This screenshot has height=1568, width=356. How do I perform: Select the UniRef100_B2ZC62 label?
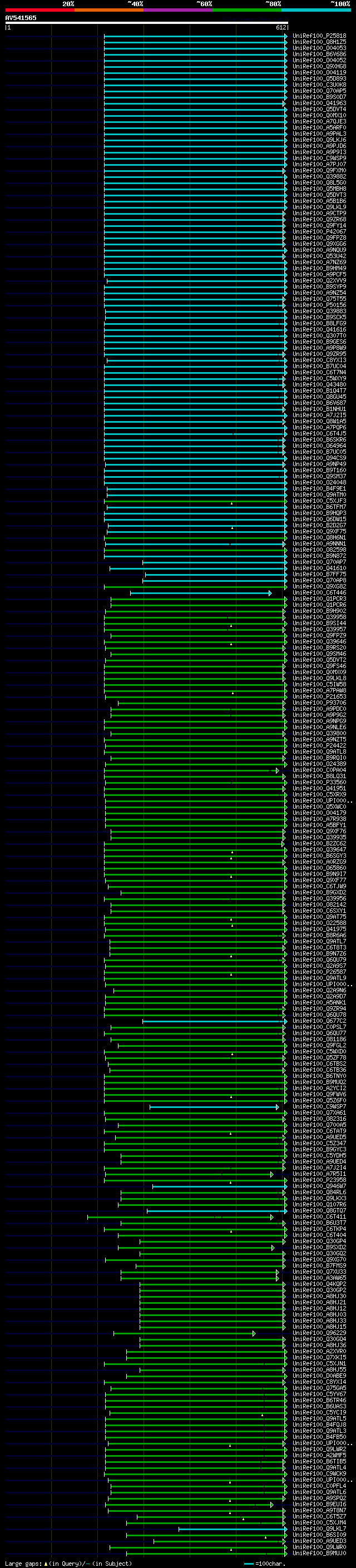point(319,843)
